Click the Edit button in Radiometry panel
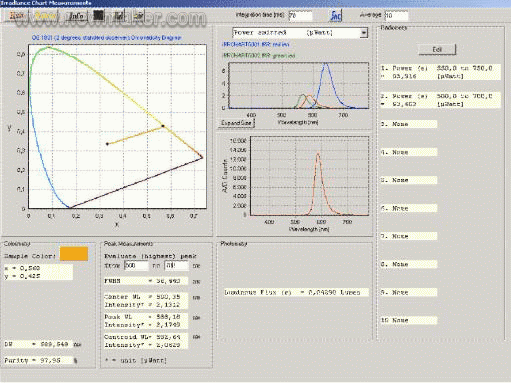Screen dimensions: 511x383 pos(437,49)
